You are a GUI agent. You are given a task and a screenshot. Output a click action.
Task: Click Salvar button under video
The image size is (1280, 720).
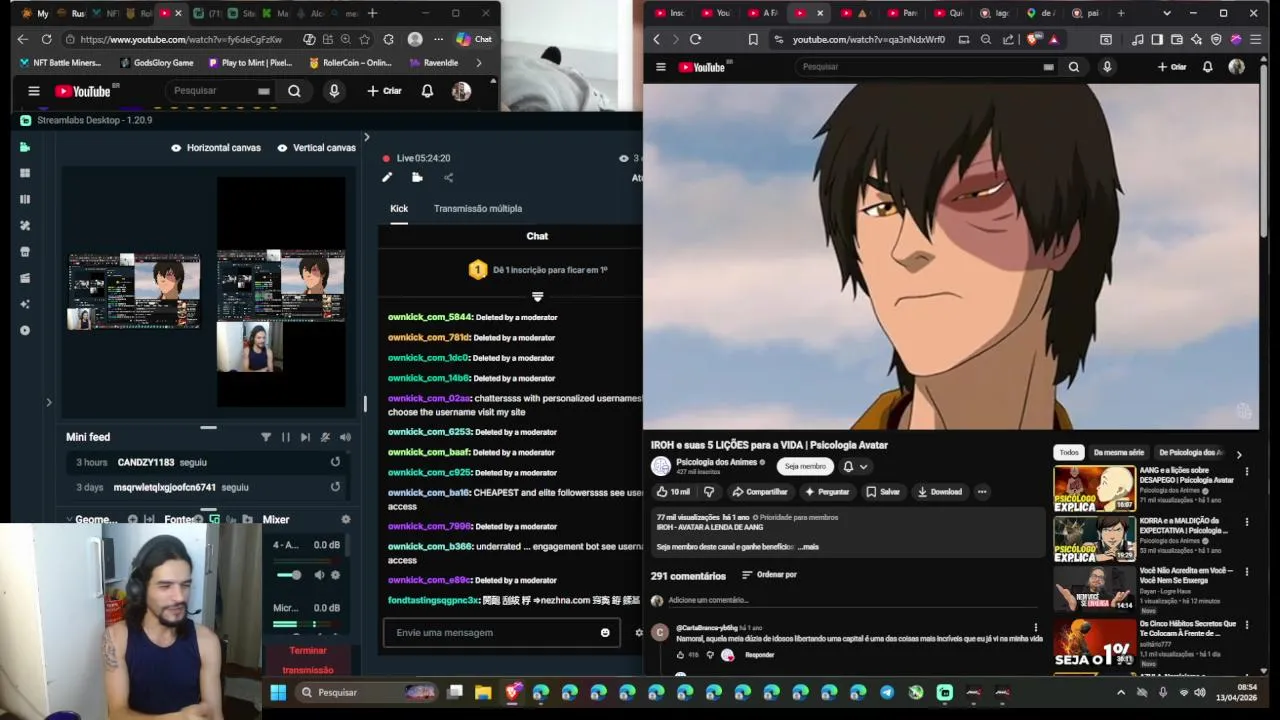[883, 492]
